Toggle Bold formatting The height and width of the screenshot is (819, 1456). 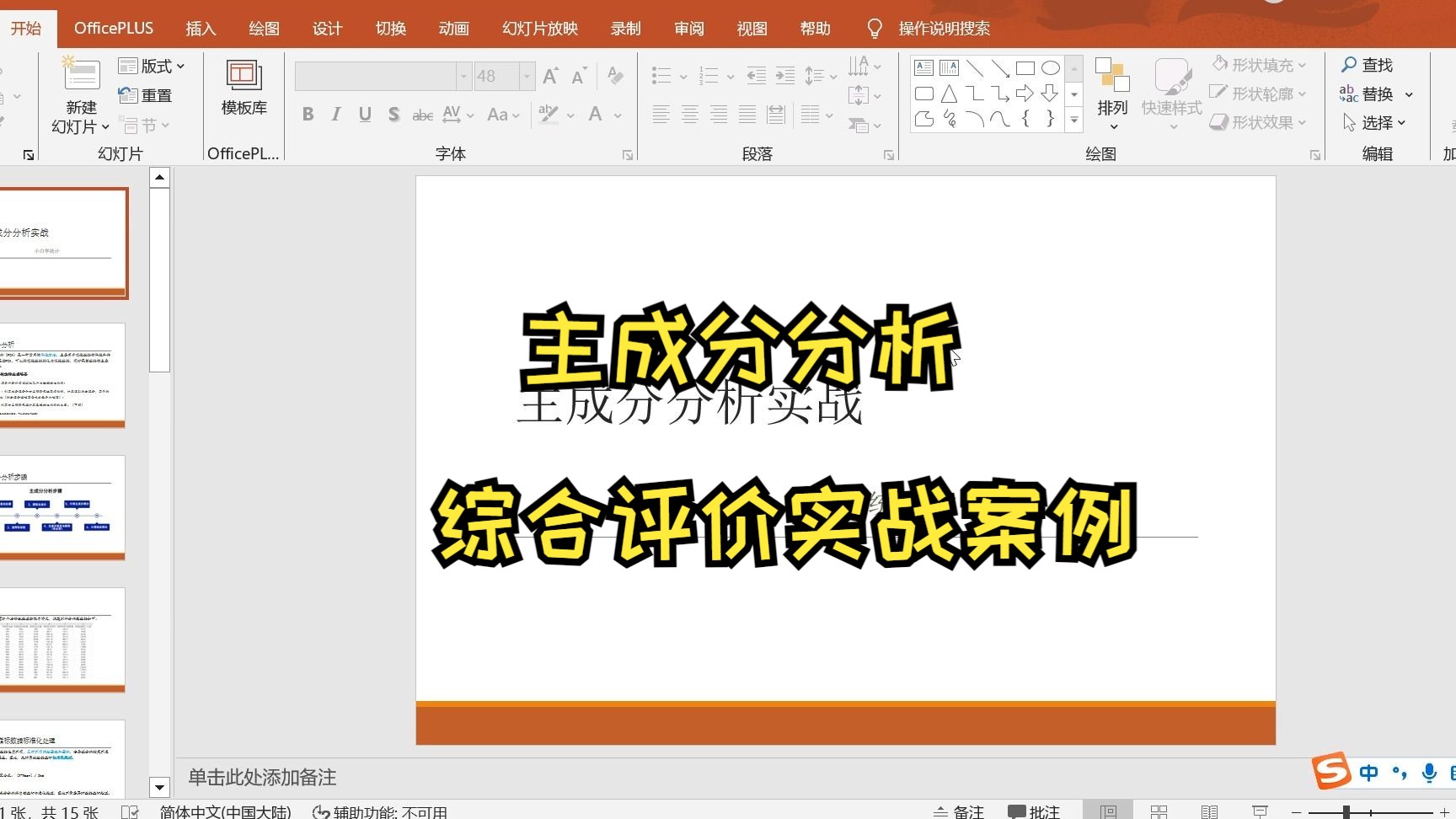(x=308, y=114)
